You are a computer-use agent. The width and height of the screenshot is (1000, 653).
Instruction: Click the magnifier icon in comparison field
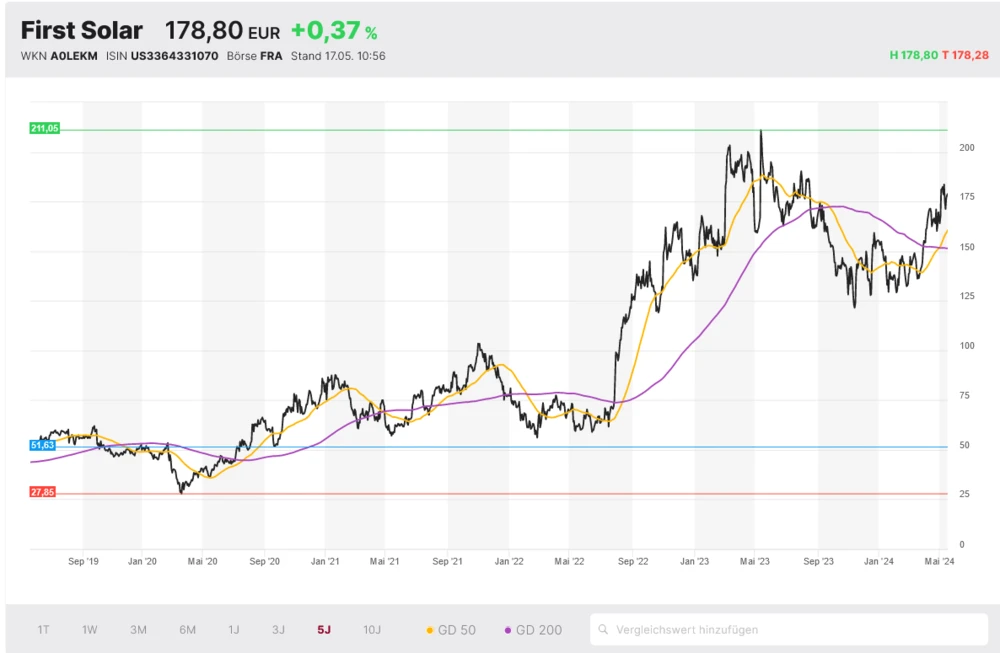tap(604, 630)
